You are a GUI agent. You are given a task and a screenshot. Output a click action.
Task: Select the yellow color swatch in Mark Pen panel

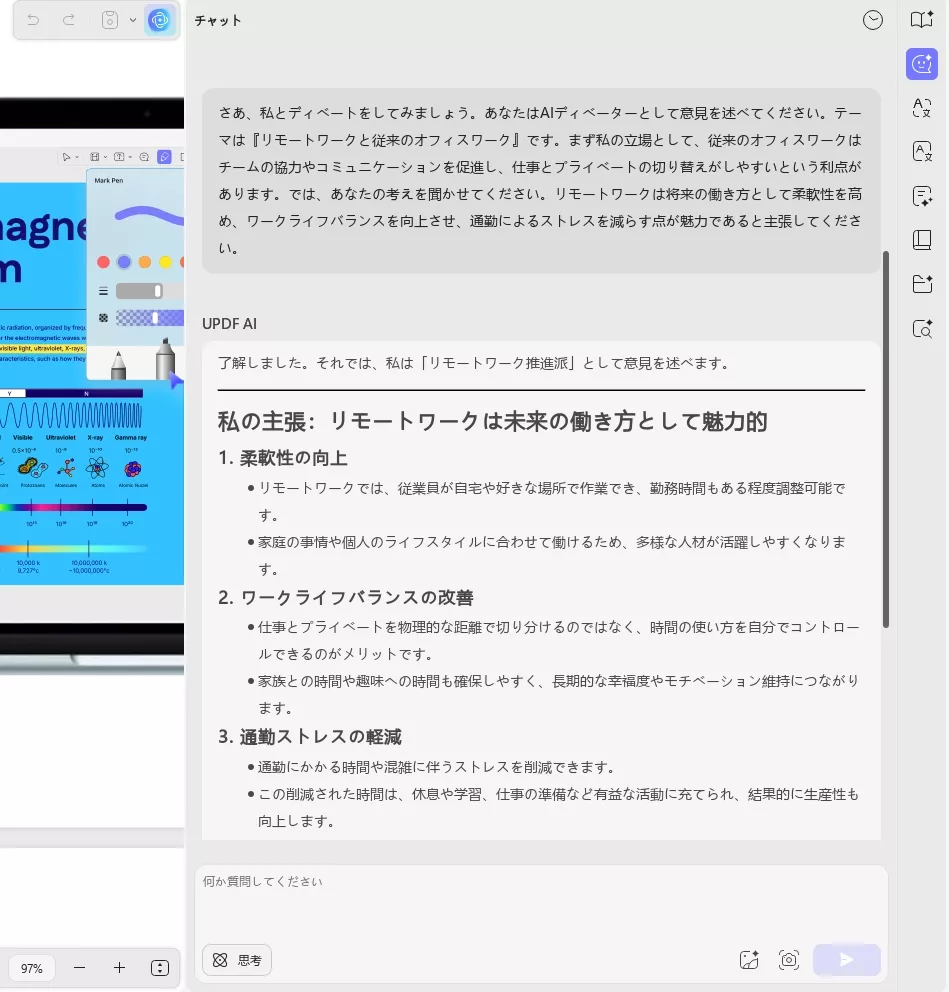coord(166,262)
